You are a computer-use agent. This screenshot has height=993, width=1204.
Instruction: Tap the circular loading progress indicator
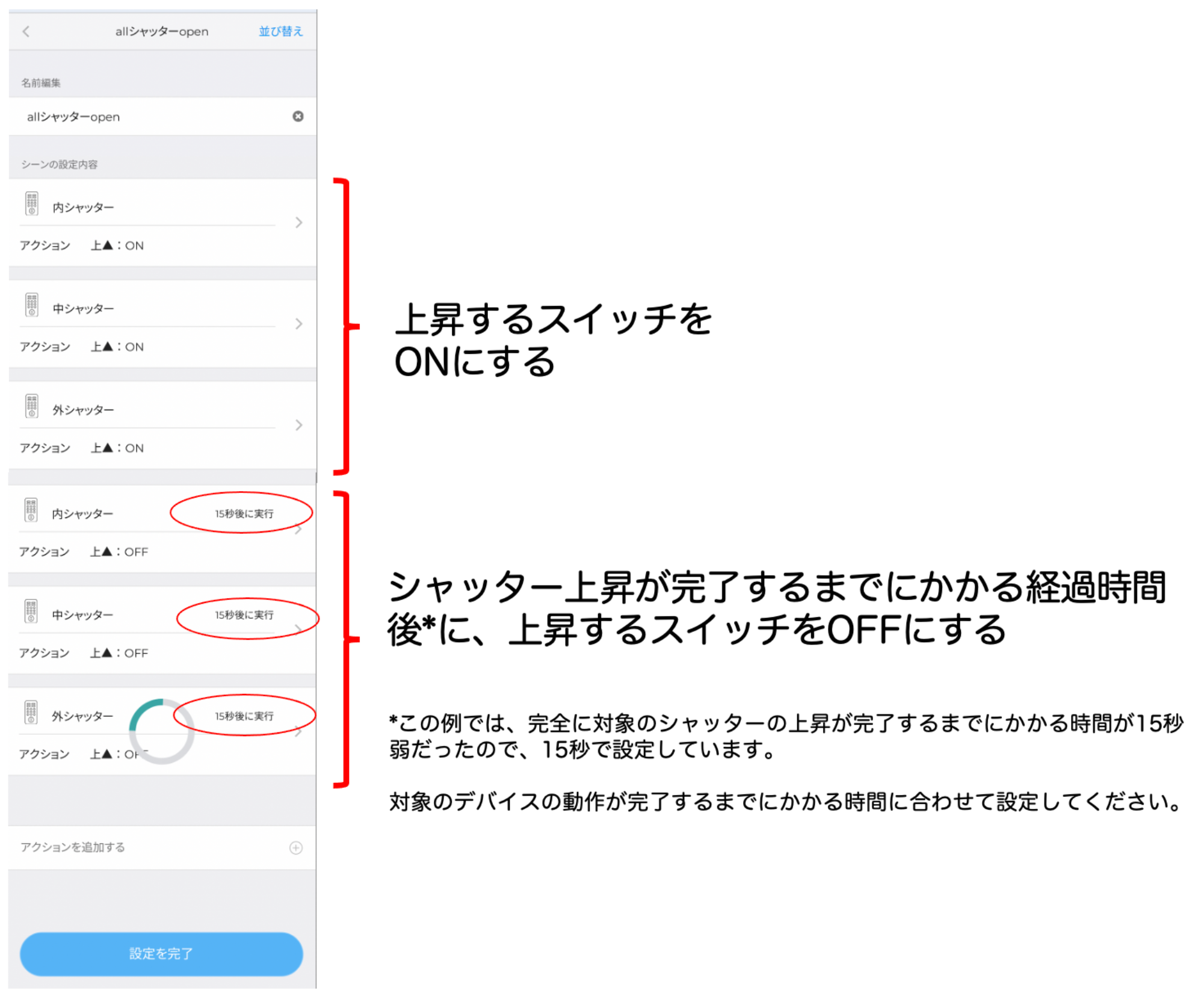[x=161, y=732]
